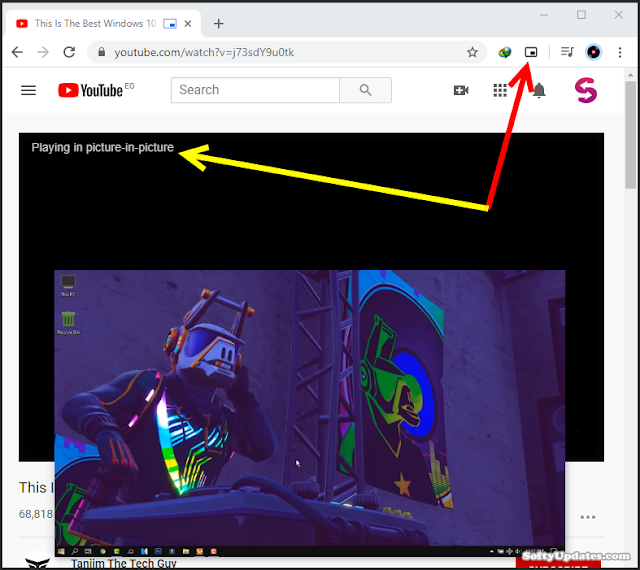Screen dimensions: 640x570
Task: Close the YouTube browser tab
Action: [x=188, y=24]
